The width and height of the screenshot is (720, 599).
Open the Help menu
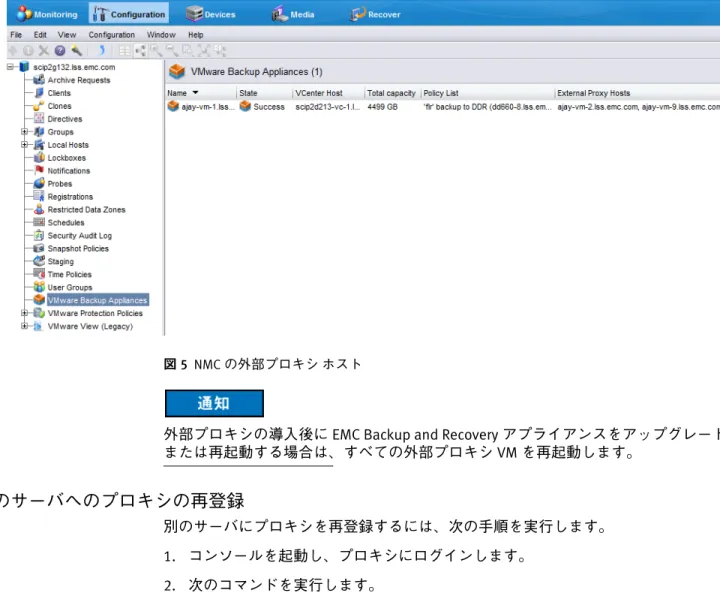(x=196, y=35)
